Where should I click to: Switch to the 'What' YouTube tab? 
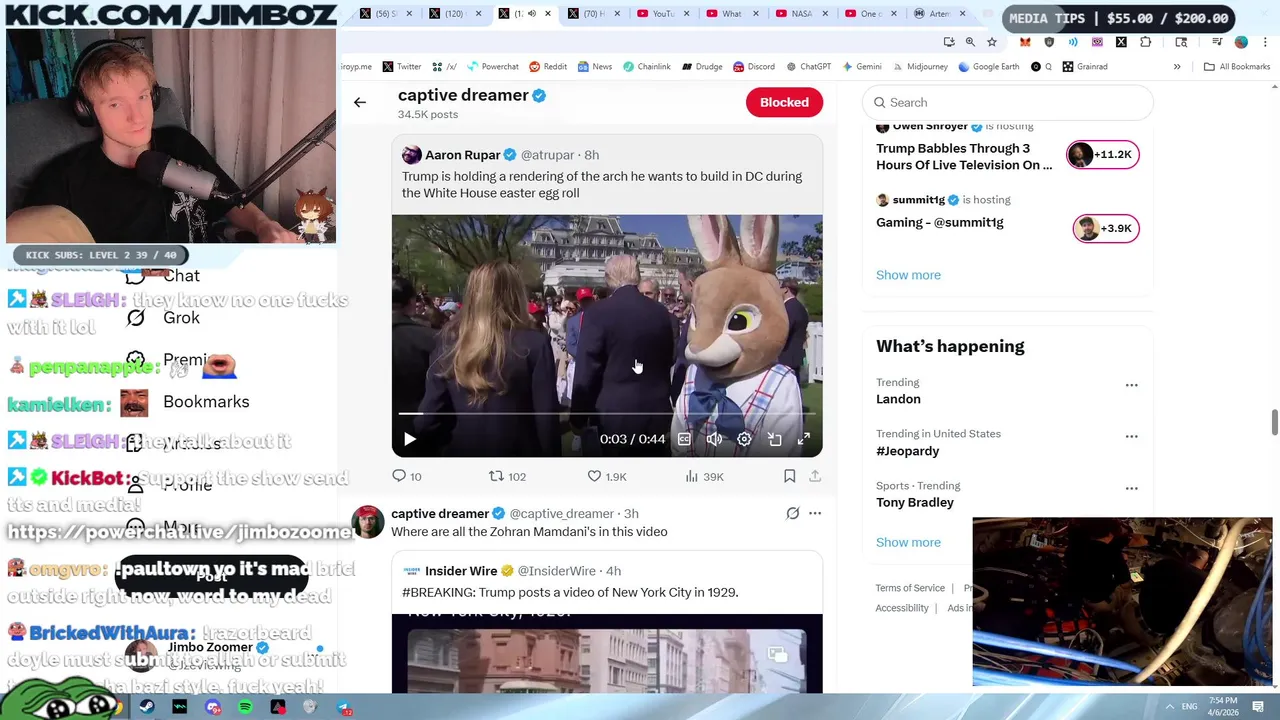pyautogui.click(x=732, y=14)
